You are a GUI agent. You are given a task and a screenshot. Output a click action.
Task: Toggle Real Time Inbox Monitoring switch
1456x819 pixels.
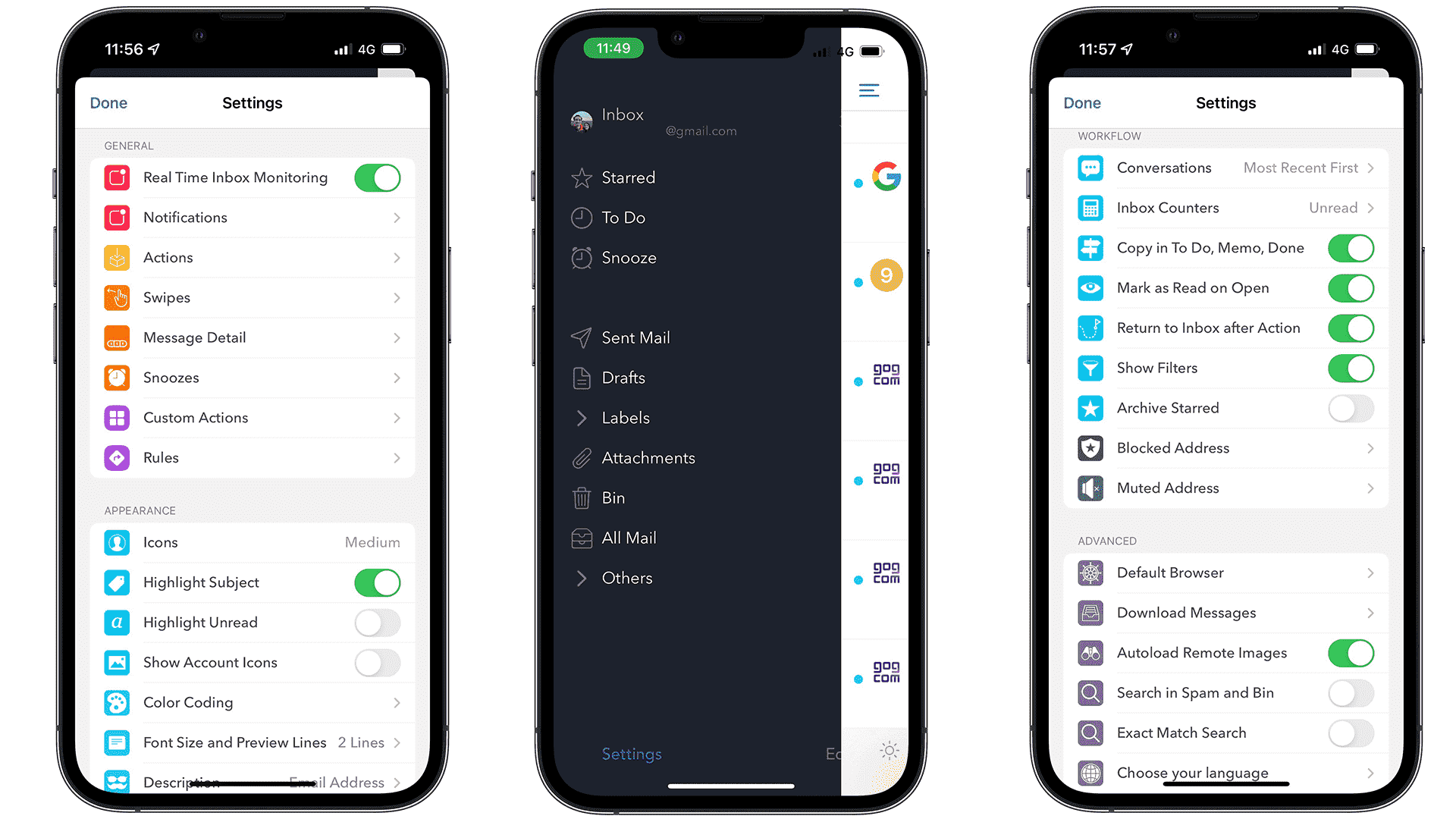pos(378,177)
